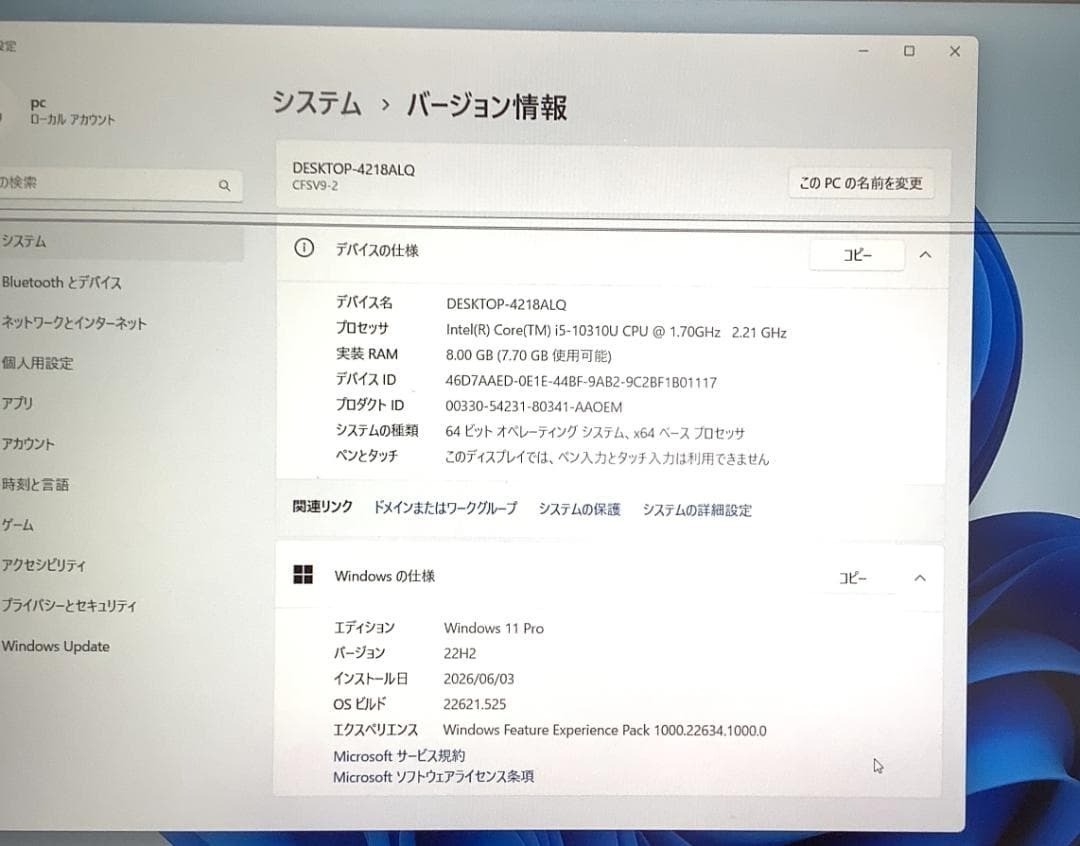Click この PC の名前を変更 button
The image size is (1080, 846).
[860, 183]
